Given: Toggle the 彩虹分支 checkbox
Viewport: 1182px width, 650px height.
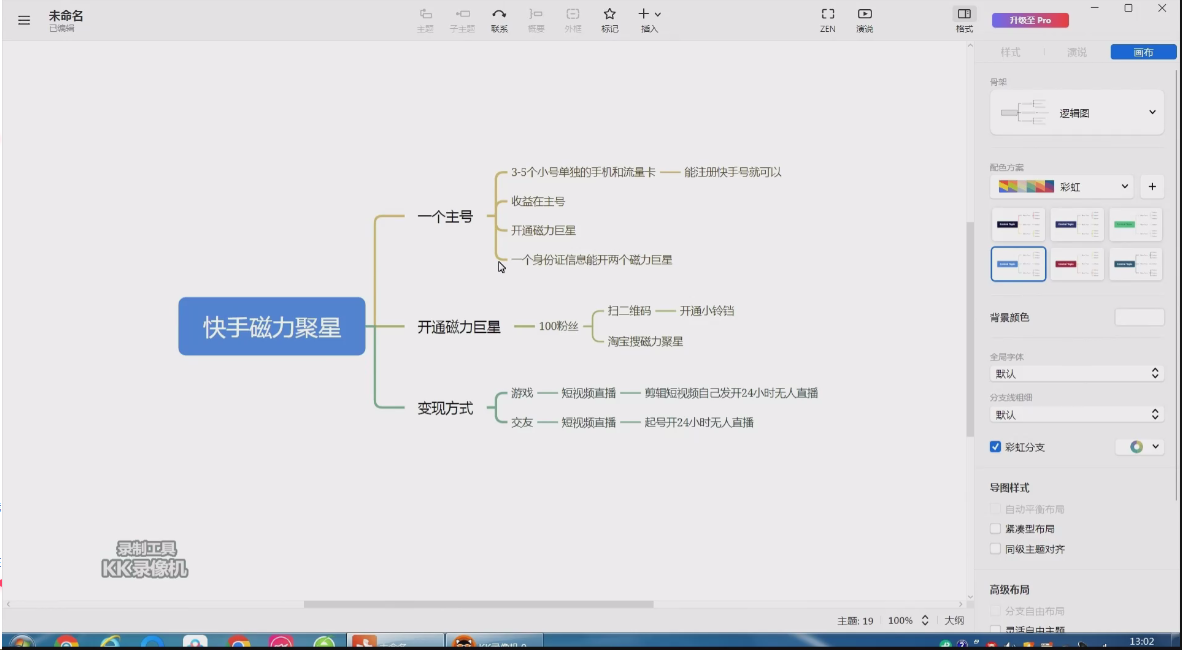Looking at the screenshot, I should (x=995, y=447).
